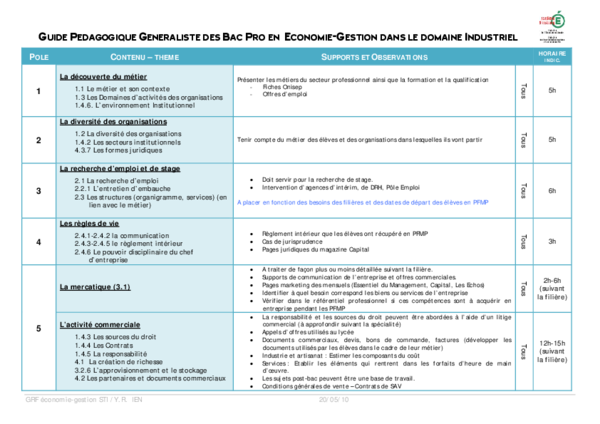Viewport: 600px width, 424px height.
Task: Select heading 'La recherche d'emploi et de stage'
Action: 120,169
